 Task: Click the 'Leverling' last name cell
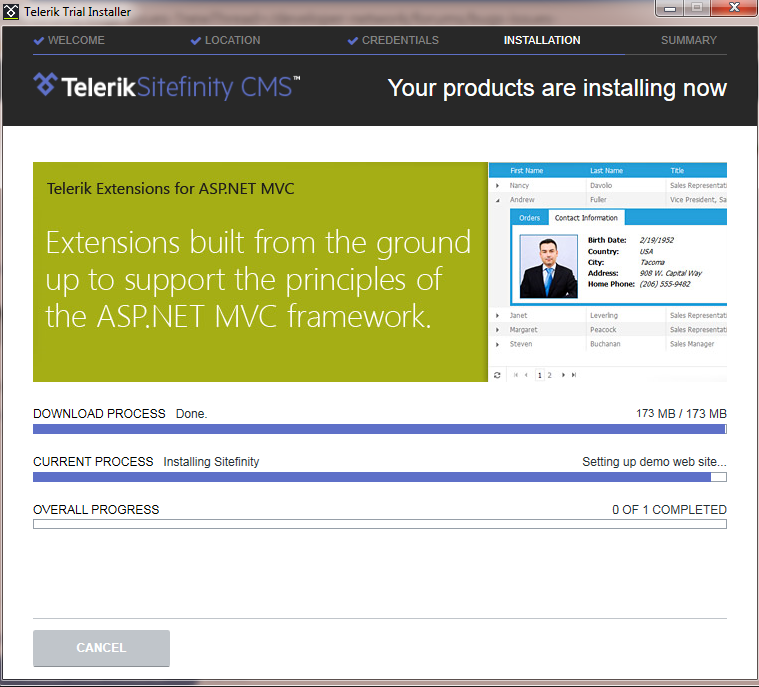pyautogui.click(x=604, y=316)
